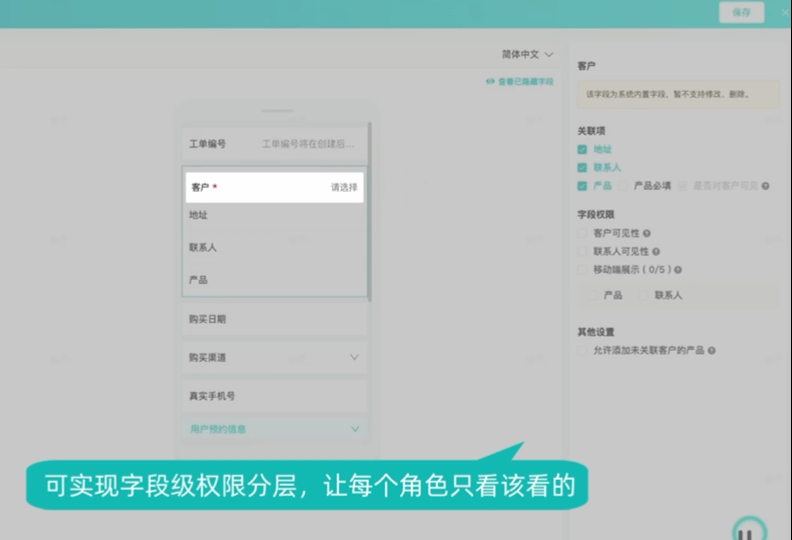792x540 pixels.
Task: Enable the 客户可见性 checkbox
Action: [582, 233]
